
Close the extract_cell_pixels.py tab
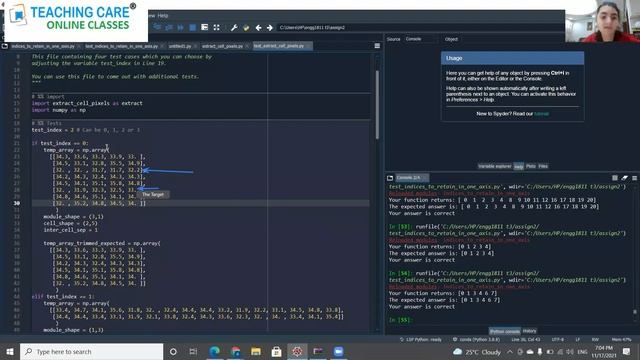[x=247, y=46]
